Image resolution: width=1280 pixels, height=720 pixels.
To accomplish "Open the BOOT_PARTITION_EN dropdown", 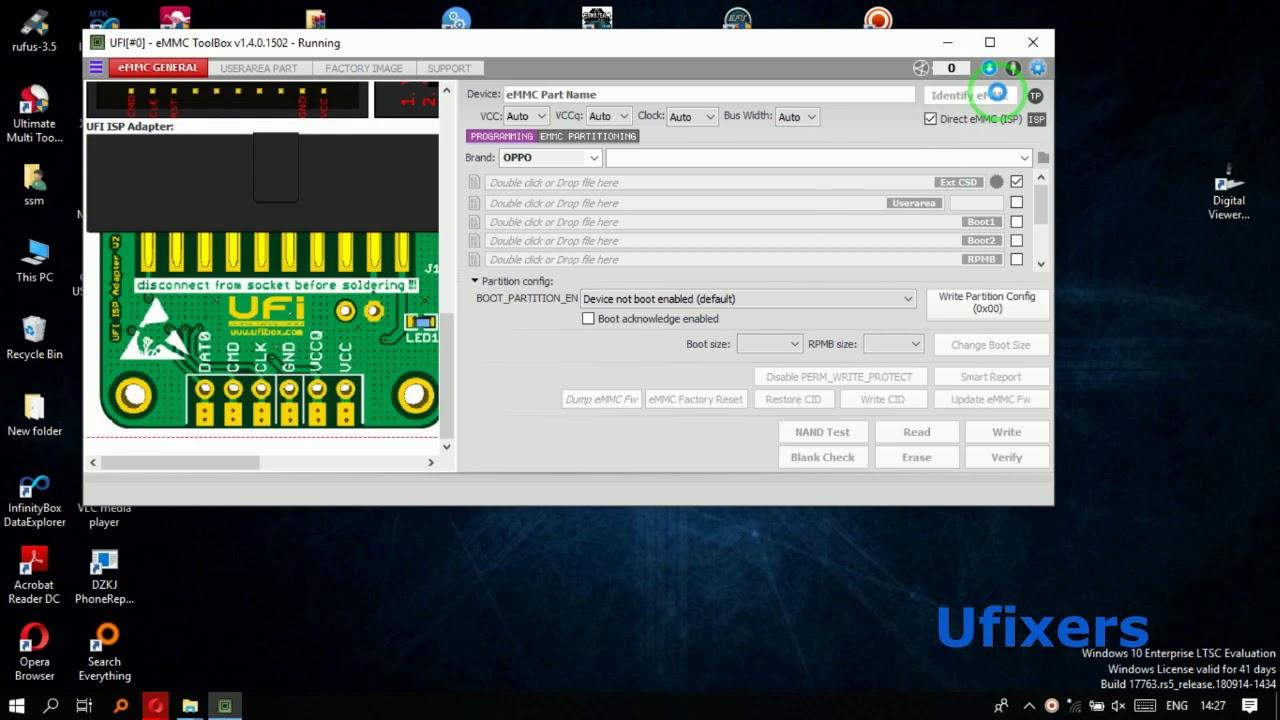I will coord(747,299).
